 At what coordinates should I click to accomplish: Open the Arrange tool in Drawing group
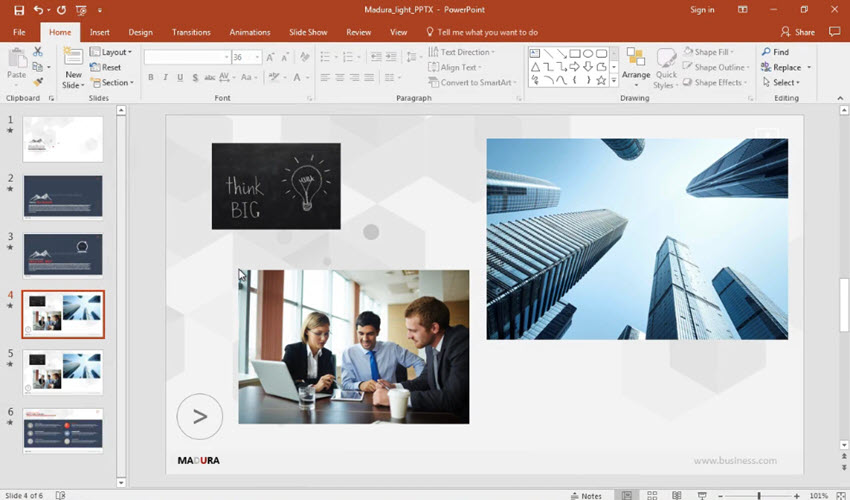tap(635, 62)
